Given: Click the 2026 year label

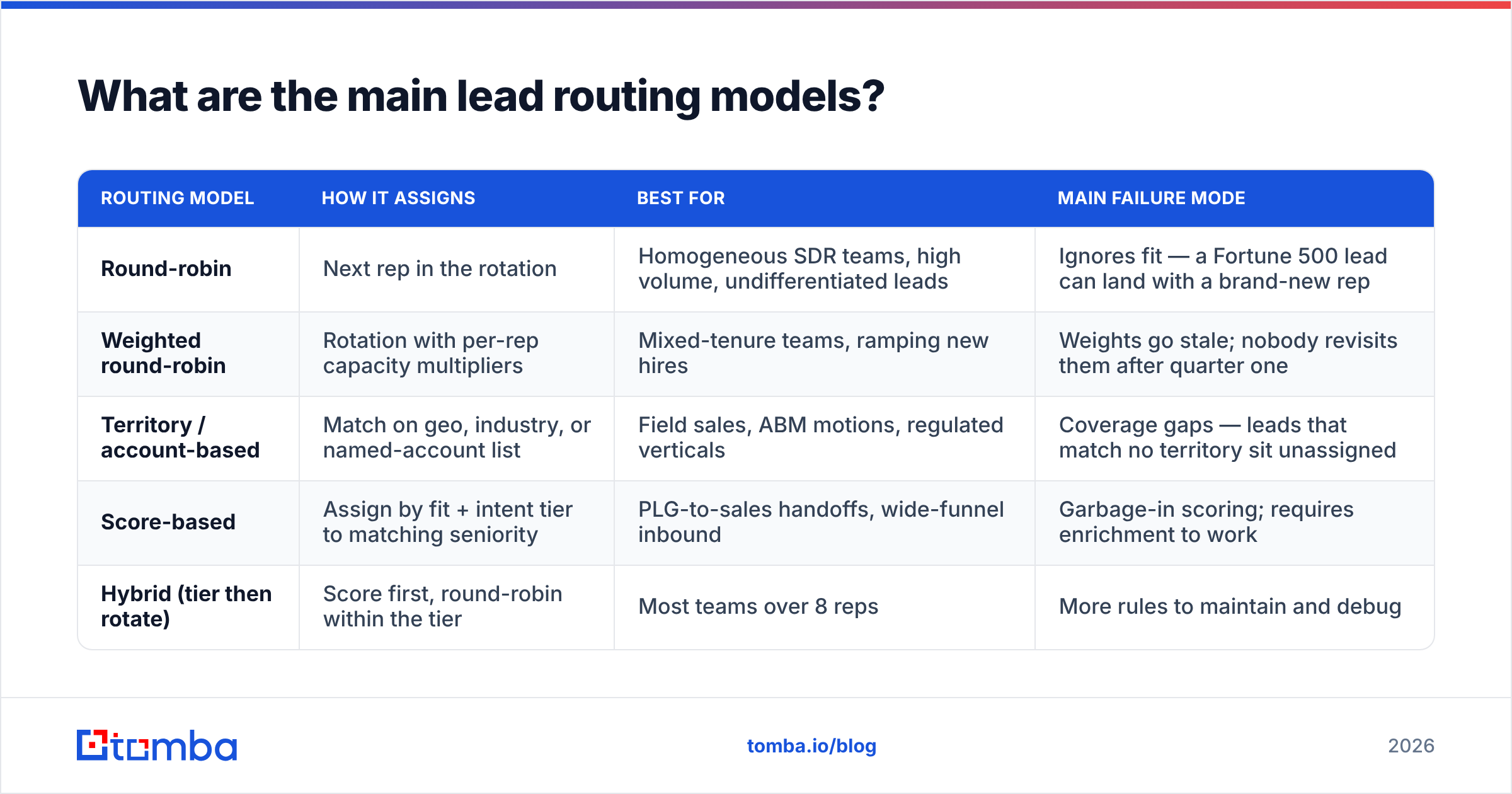Looking at the screenshot, I should pos(1411,746).
